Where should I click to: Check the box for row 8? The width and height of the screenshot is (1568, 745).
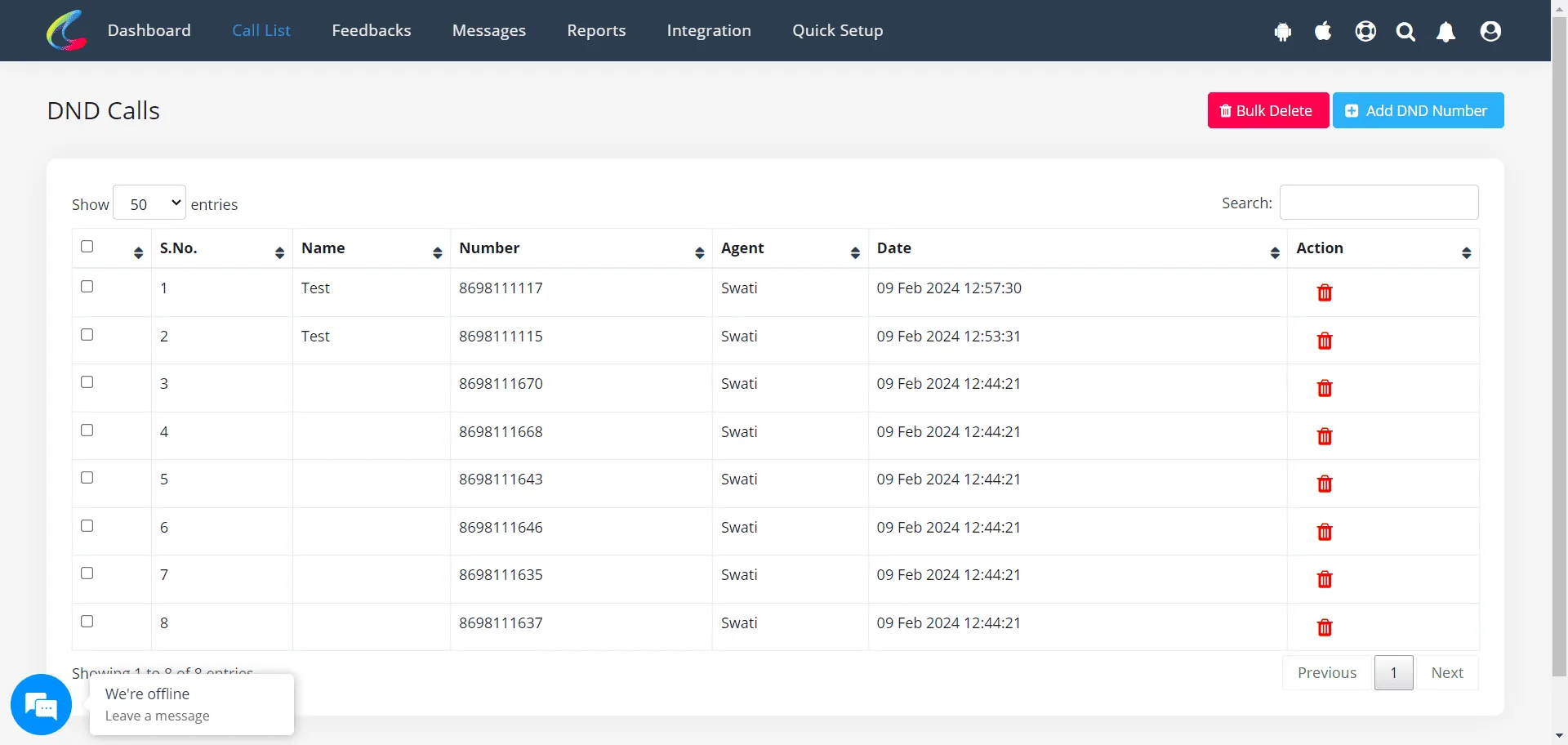[87, 622]
